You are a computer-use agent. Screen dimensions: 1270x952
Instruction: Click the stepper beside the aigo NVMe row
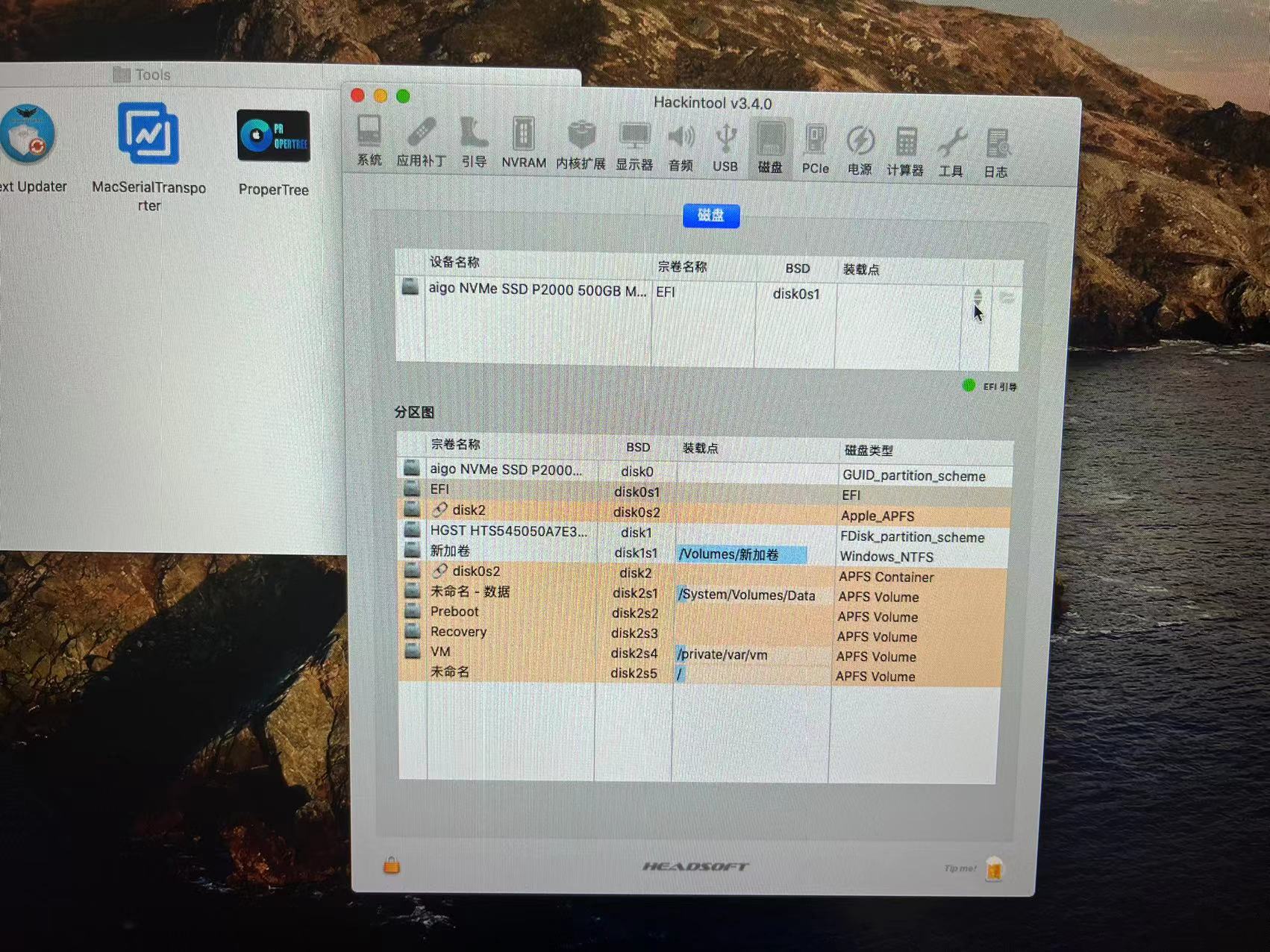[x=977, y=297]
